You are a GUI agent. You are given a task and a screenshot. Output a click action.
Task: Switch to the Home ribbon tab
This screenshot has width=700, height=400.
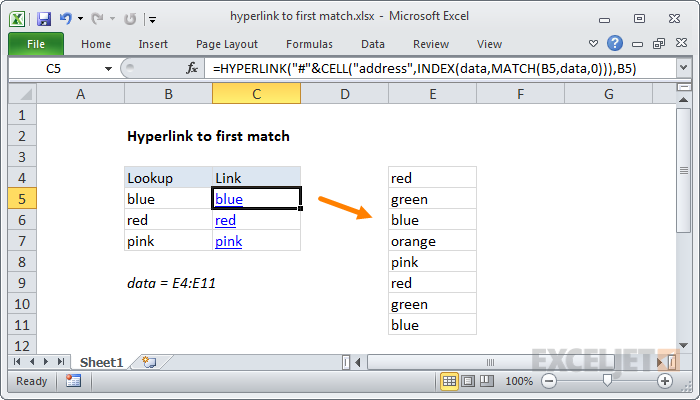click(x=96, y=44)
